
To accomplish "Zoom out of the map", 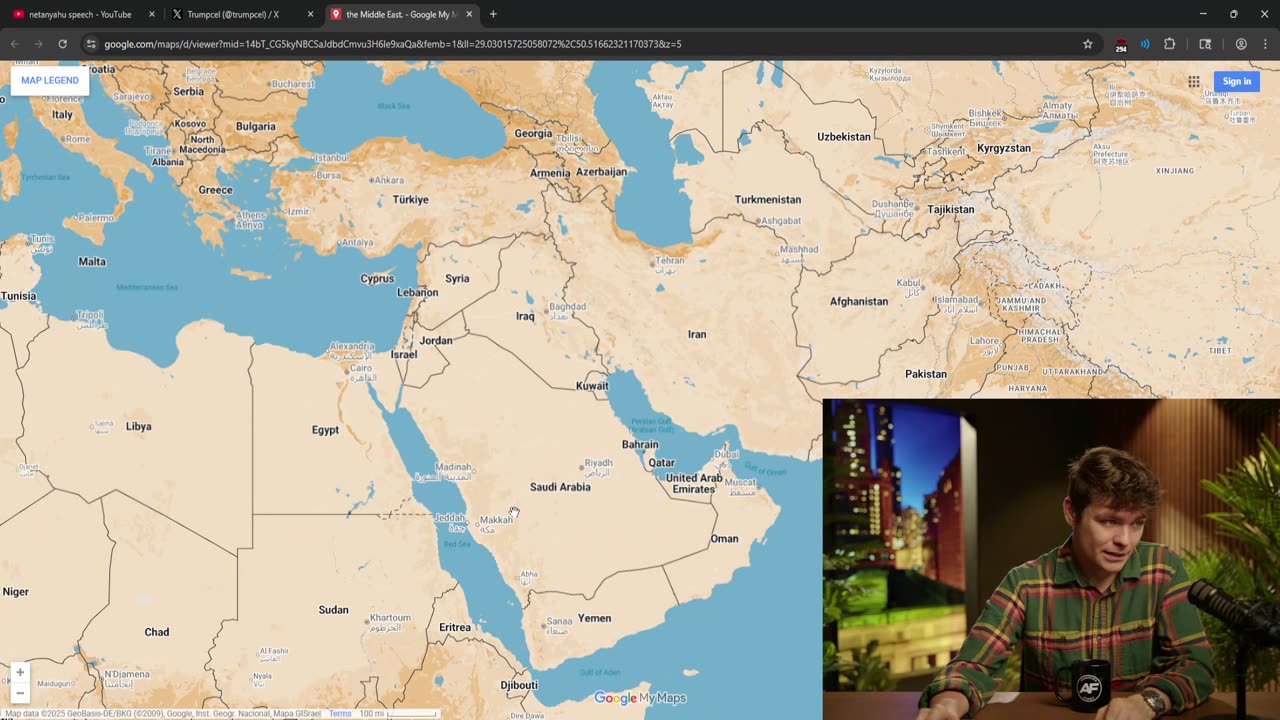I will click(x=19, y=692).
